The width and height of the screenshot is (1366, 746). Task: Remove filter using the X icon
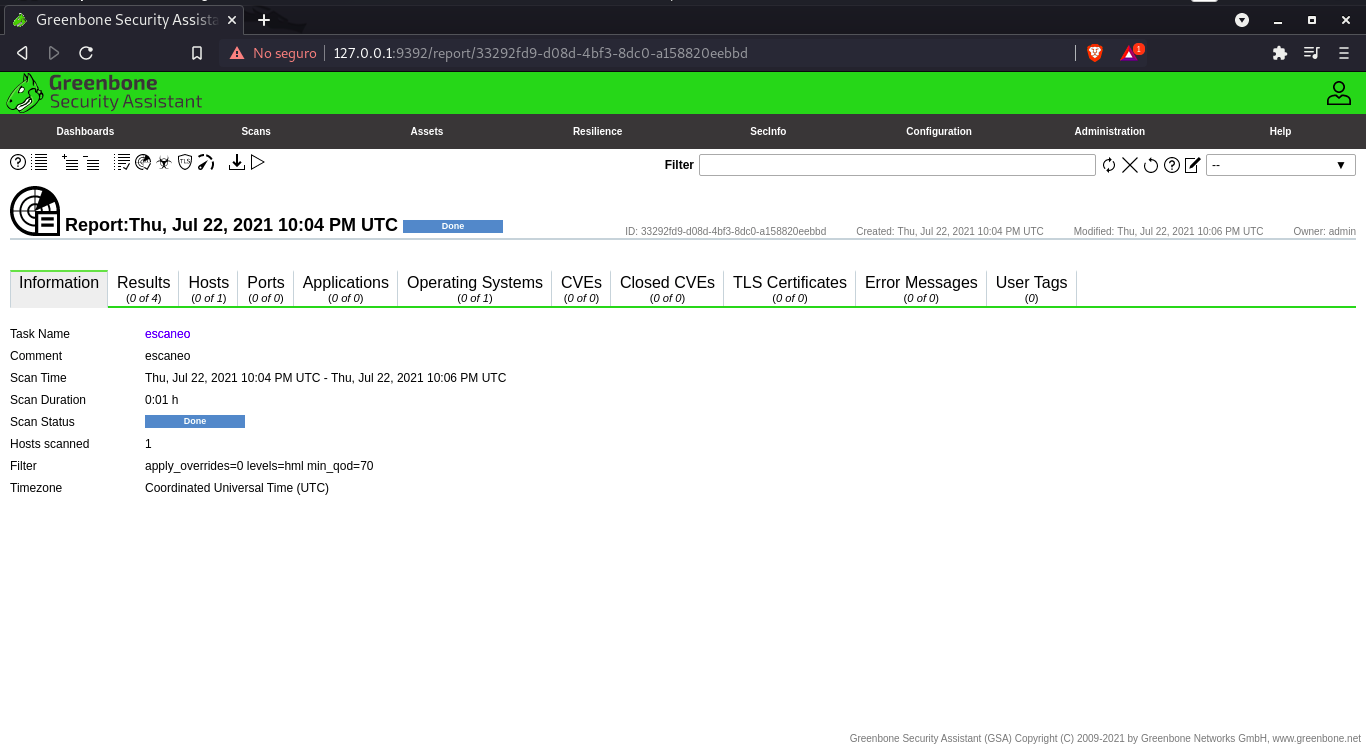coord(1130,165)
